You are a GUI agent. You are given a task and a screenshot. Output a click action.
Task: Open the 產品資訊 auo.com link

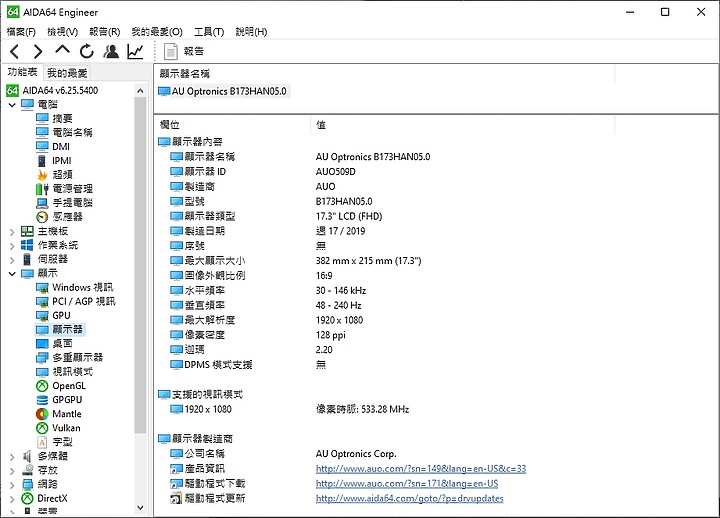[x=421, y=469]
